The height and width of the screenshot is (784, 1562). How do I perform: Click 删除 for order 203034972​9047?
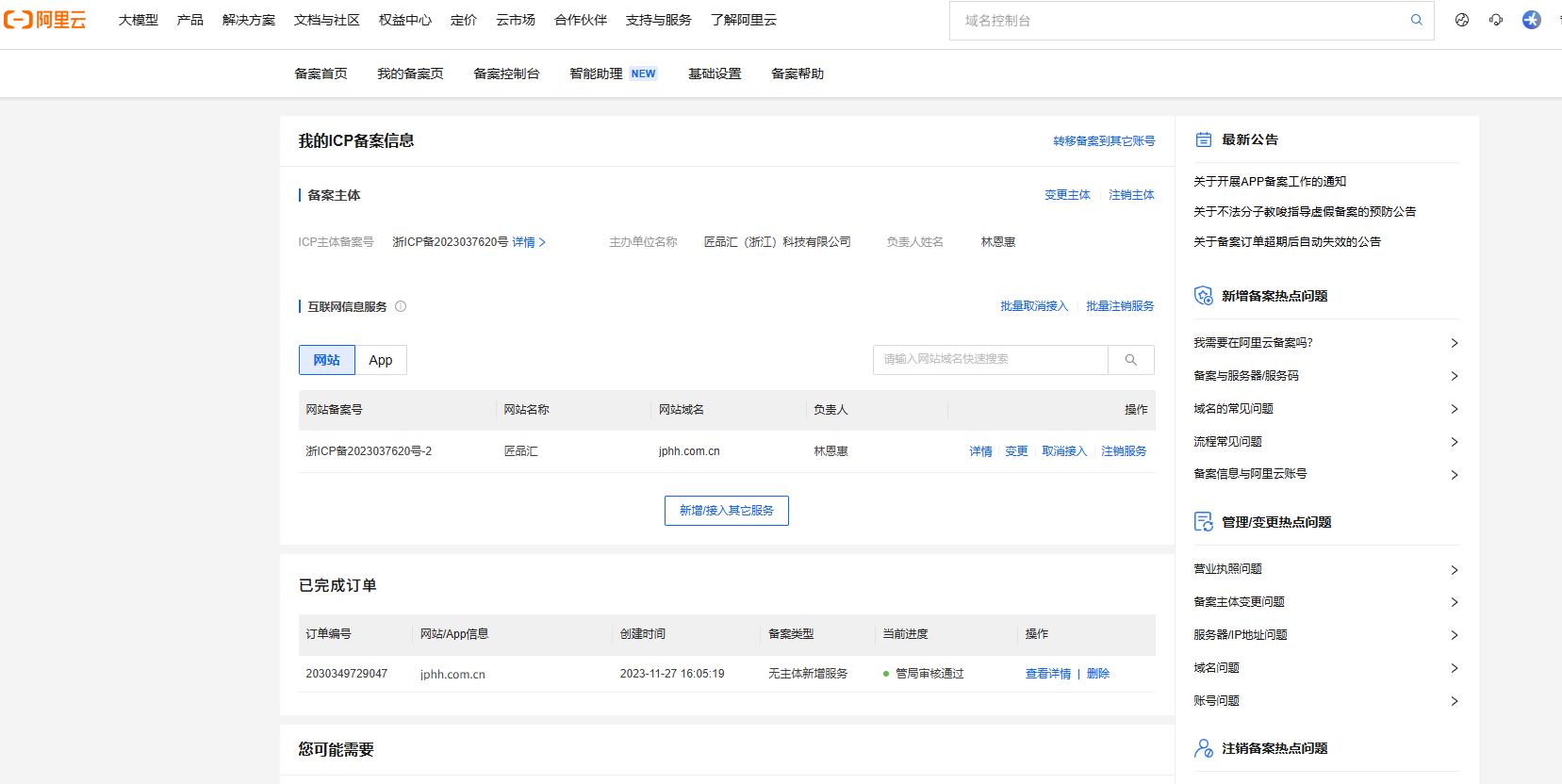pyautogui.click(x=1098, y=674)
